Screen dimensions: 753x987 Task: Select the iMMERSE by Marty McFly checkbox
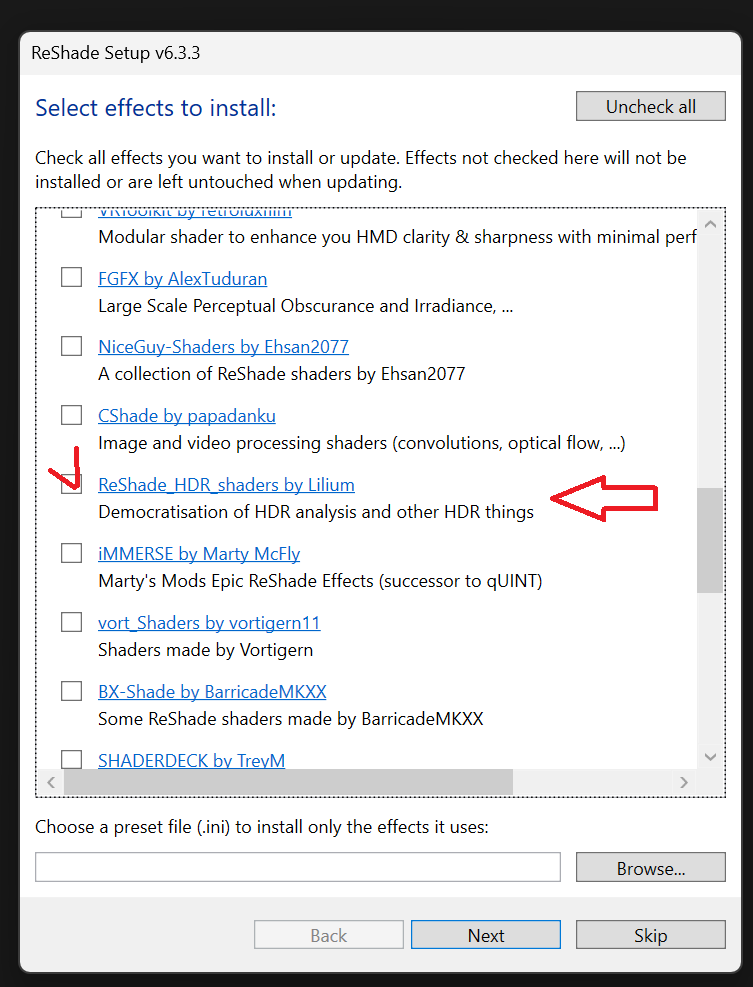[x=71, y=553]
